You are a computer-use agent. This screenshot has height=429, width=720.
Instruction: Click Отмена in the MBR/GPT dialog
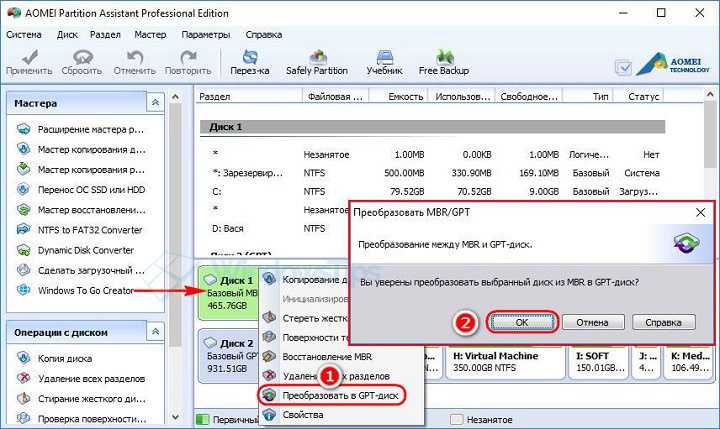coord(592,322)
